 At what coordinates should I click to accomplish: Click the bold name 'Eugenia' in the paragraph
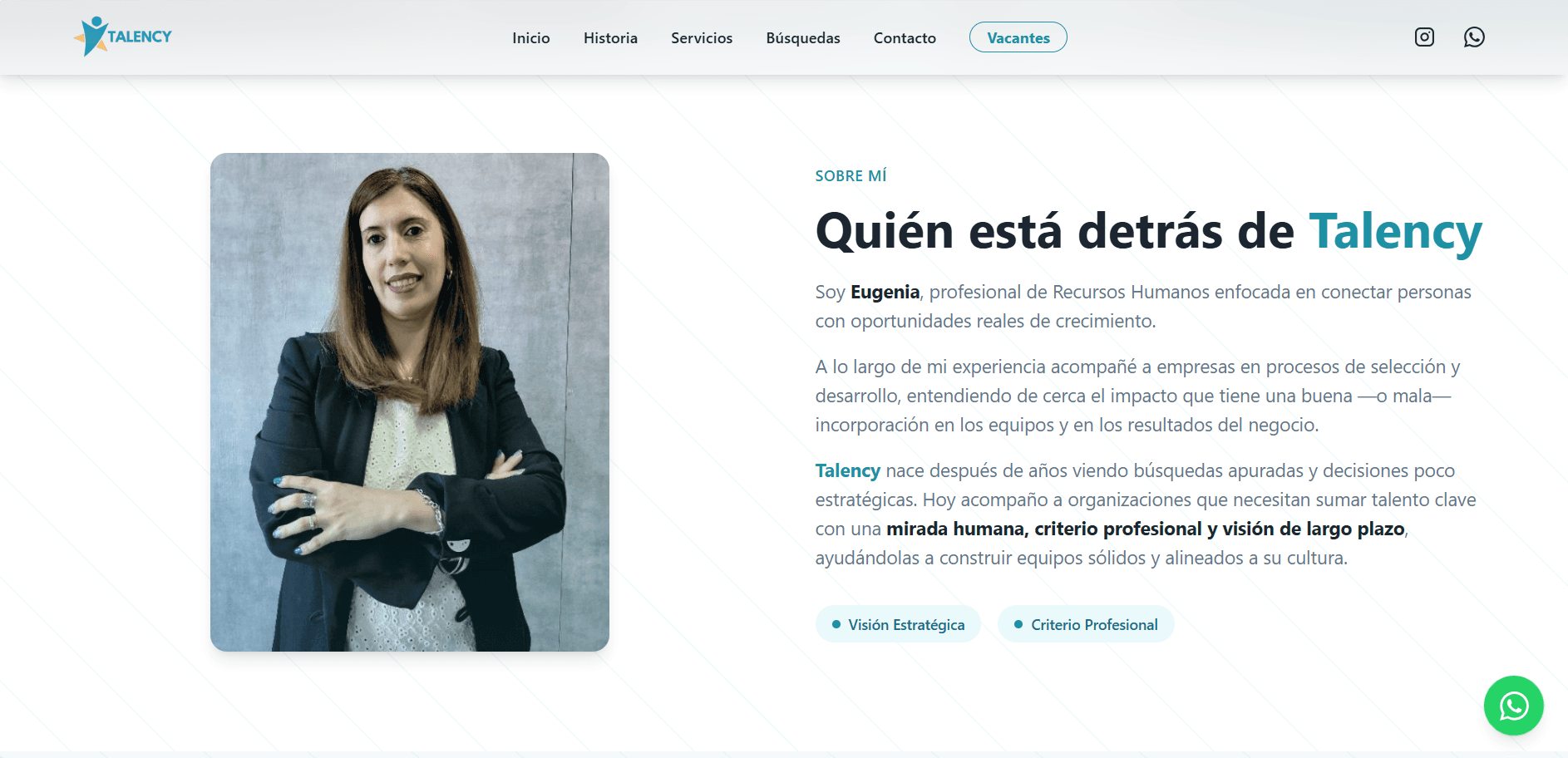point(885,293)
